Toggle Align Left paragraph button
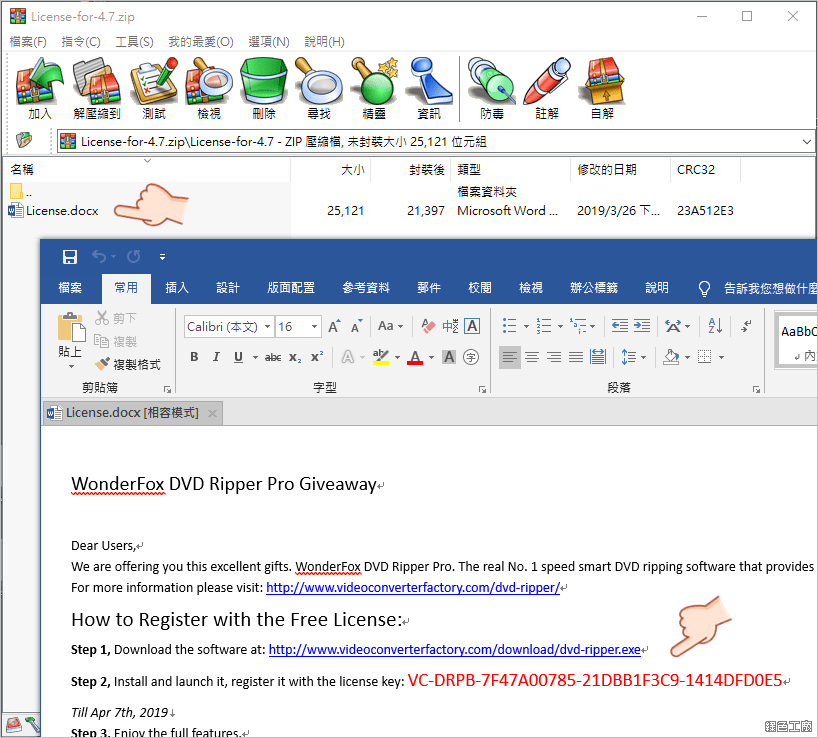Viewport: 818px width, 738px height. tap(510, 357)
